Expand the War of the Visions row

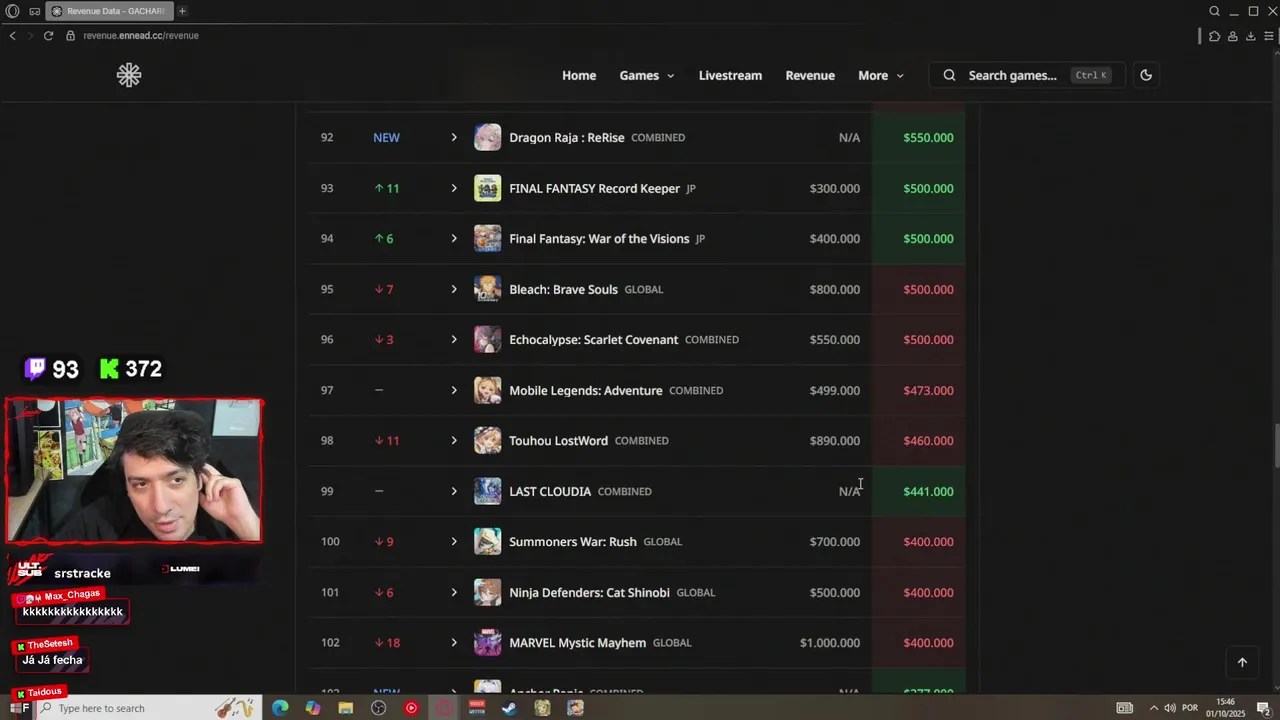point(454,238)
